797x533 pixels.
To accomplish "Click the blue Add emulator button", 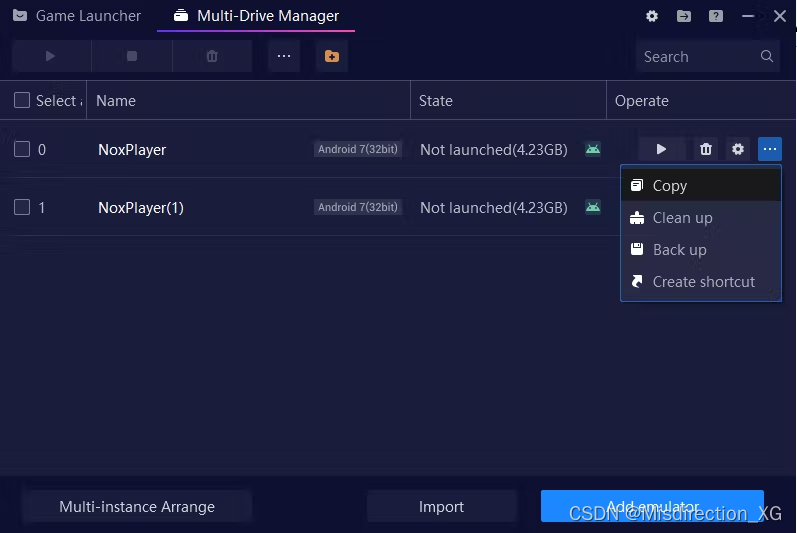I will [652, 506].
